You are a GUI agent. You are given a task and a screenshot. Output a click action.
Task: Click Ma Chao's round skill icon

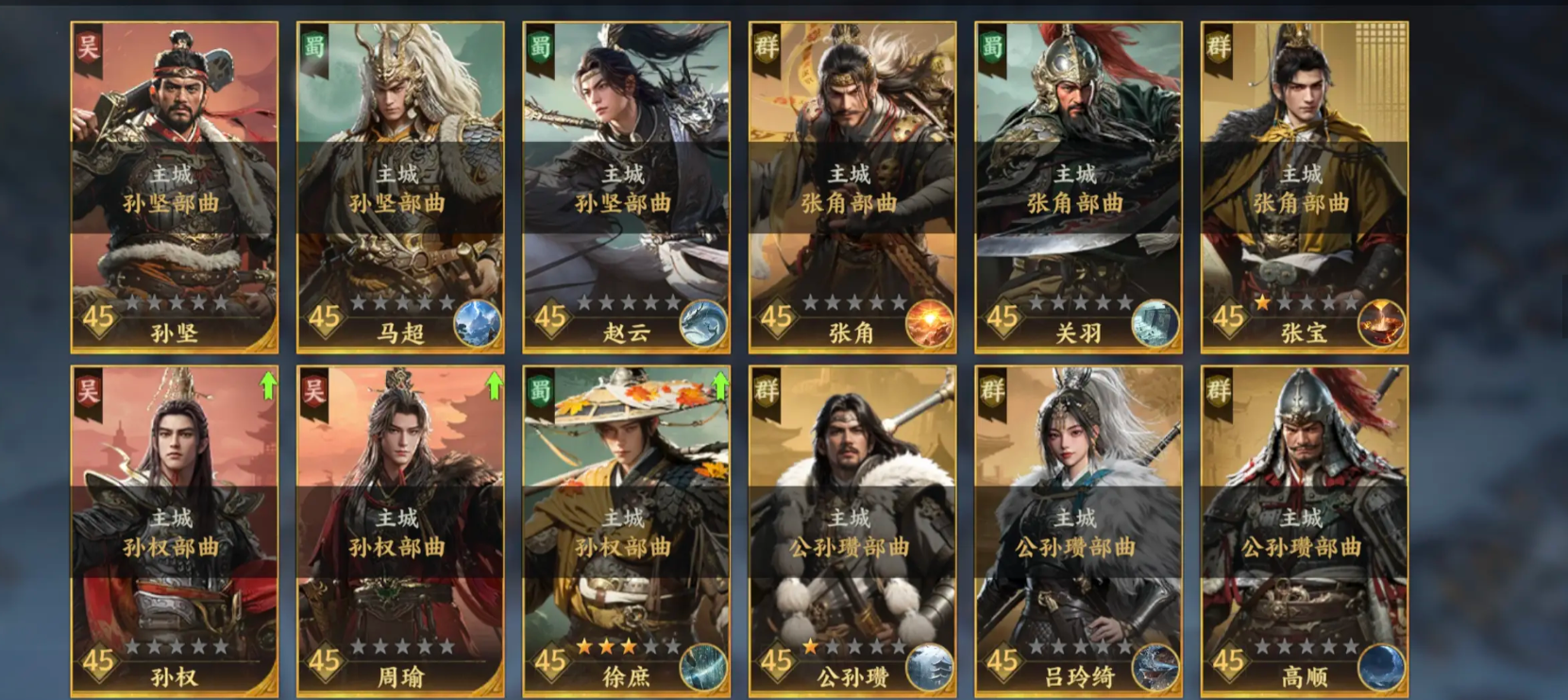point(478,323)
